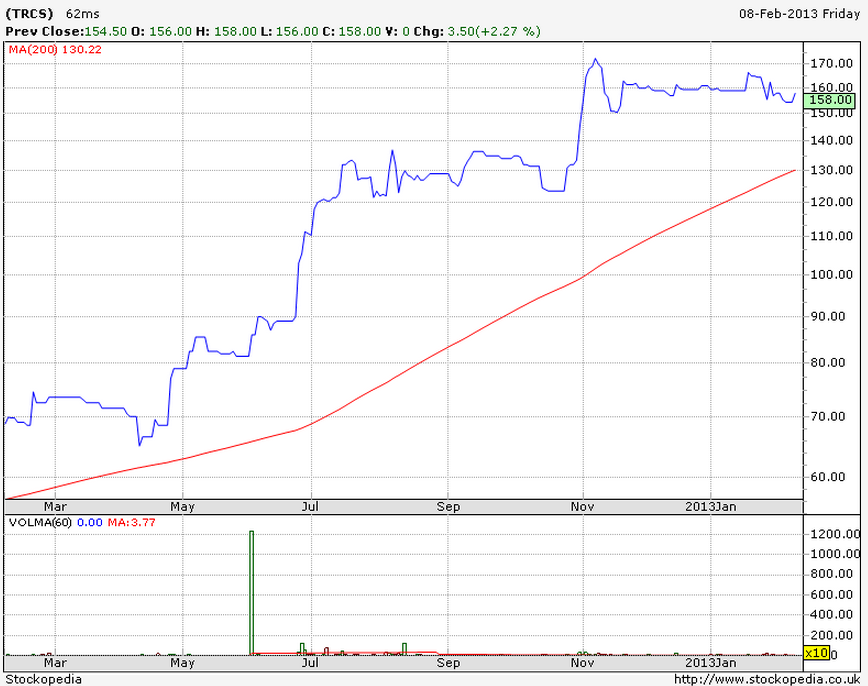Click the 1200.00 volume axis label

click(835, 534)
